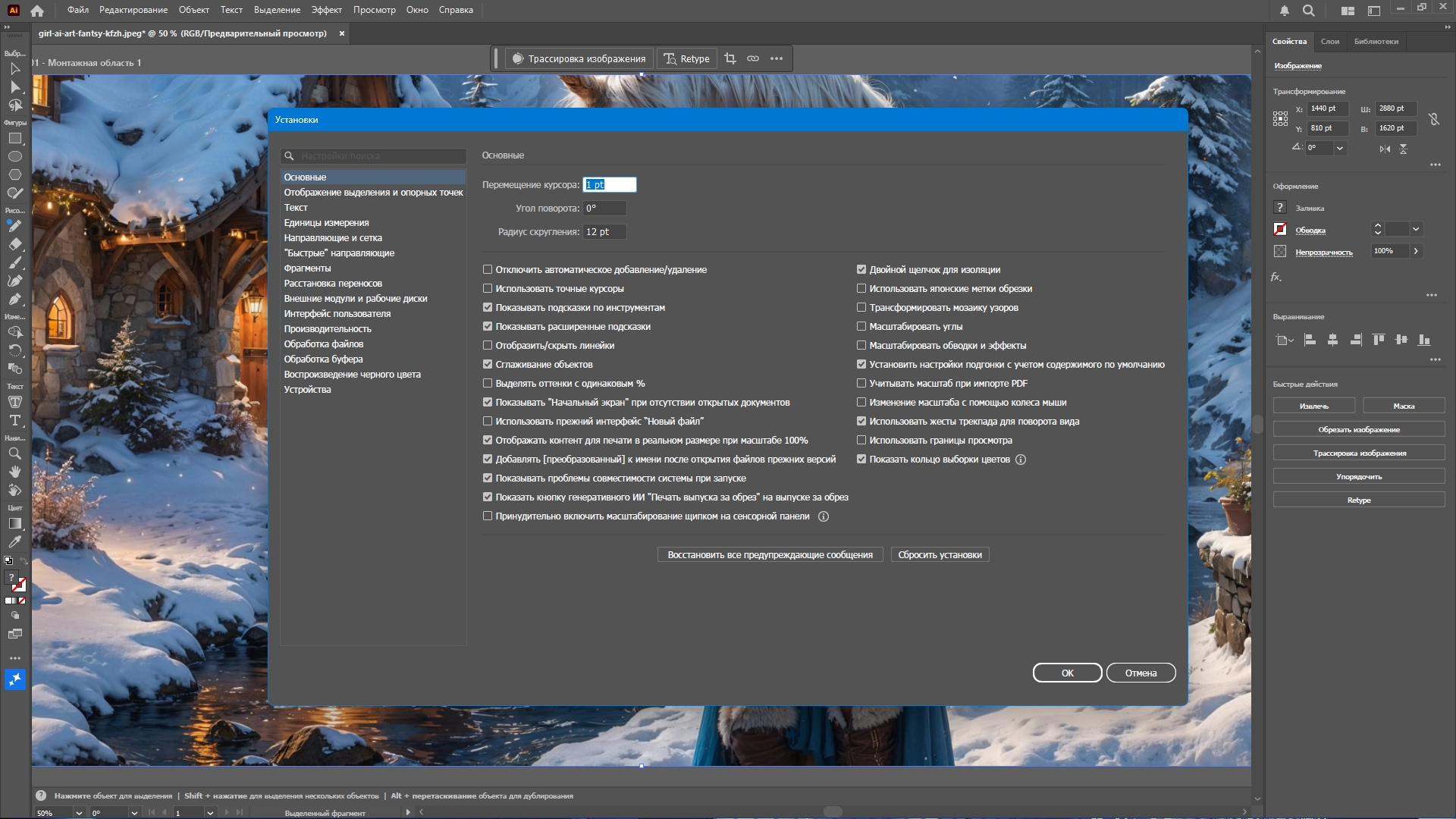Viewport: 1456px width, 819px height.
Task: Click the 'Сбросить установки' button
Action: [x=940, y=555]
